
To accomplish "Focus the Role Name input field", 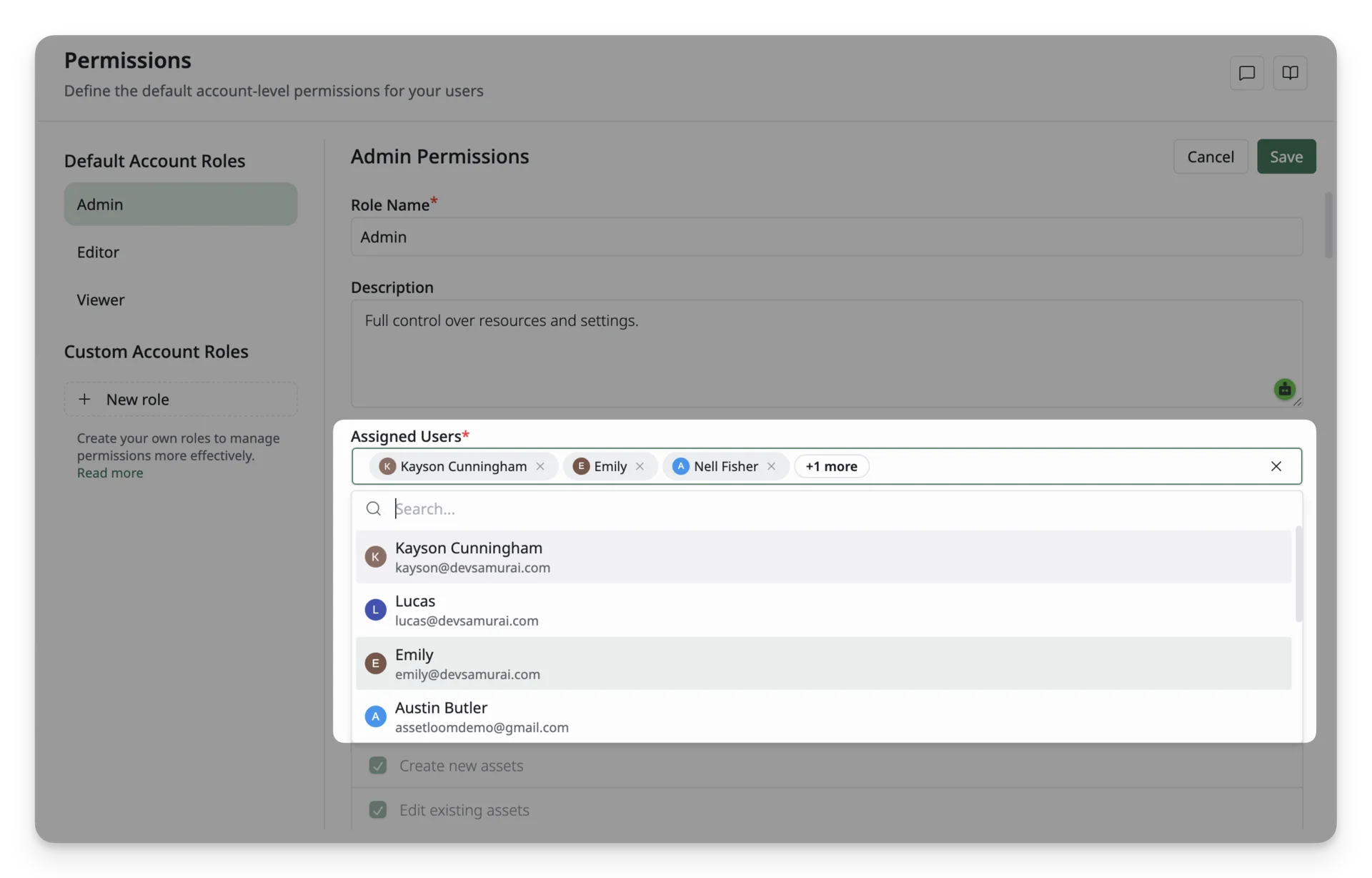I will point(827,237).
